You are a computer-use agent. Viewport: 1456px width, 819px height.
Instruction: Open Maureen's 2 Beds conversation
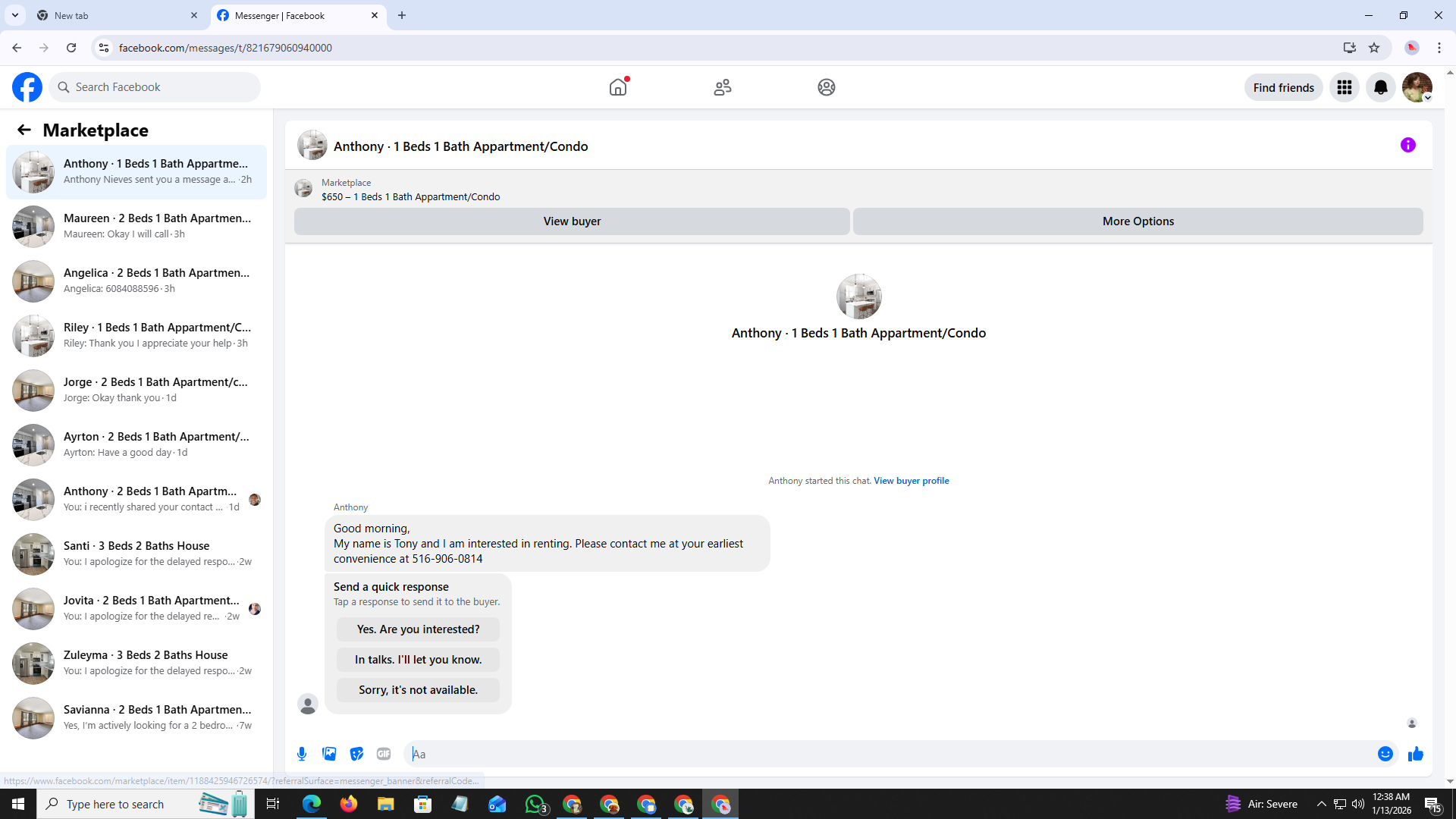[136, 226]
